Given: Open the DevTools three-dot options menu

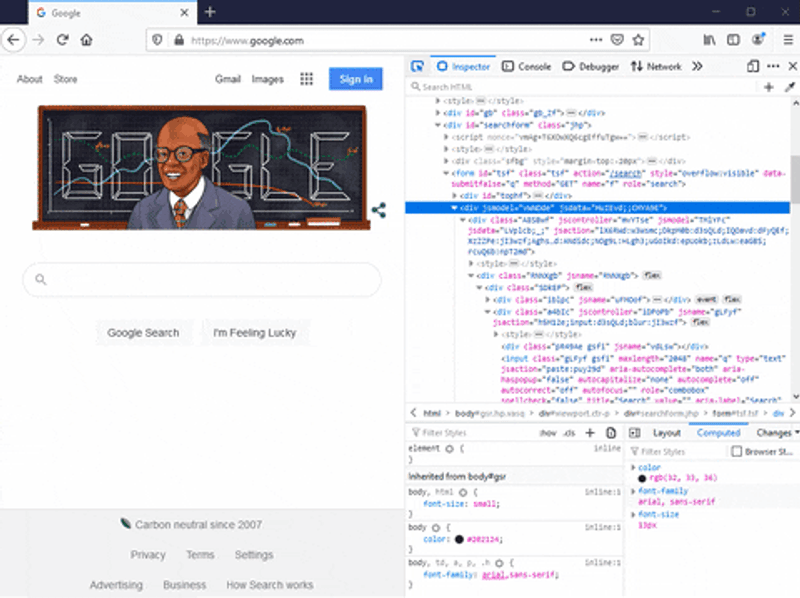Looking at the screenshot, I should (x=773, y=66).
